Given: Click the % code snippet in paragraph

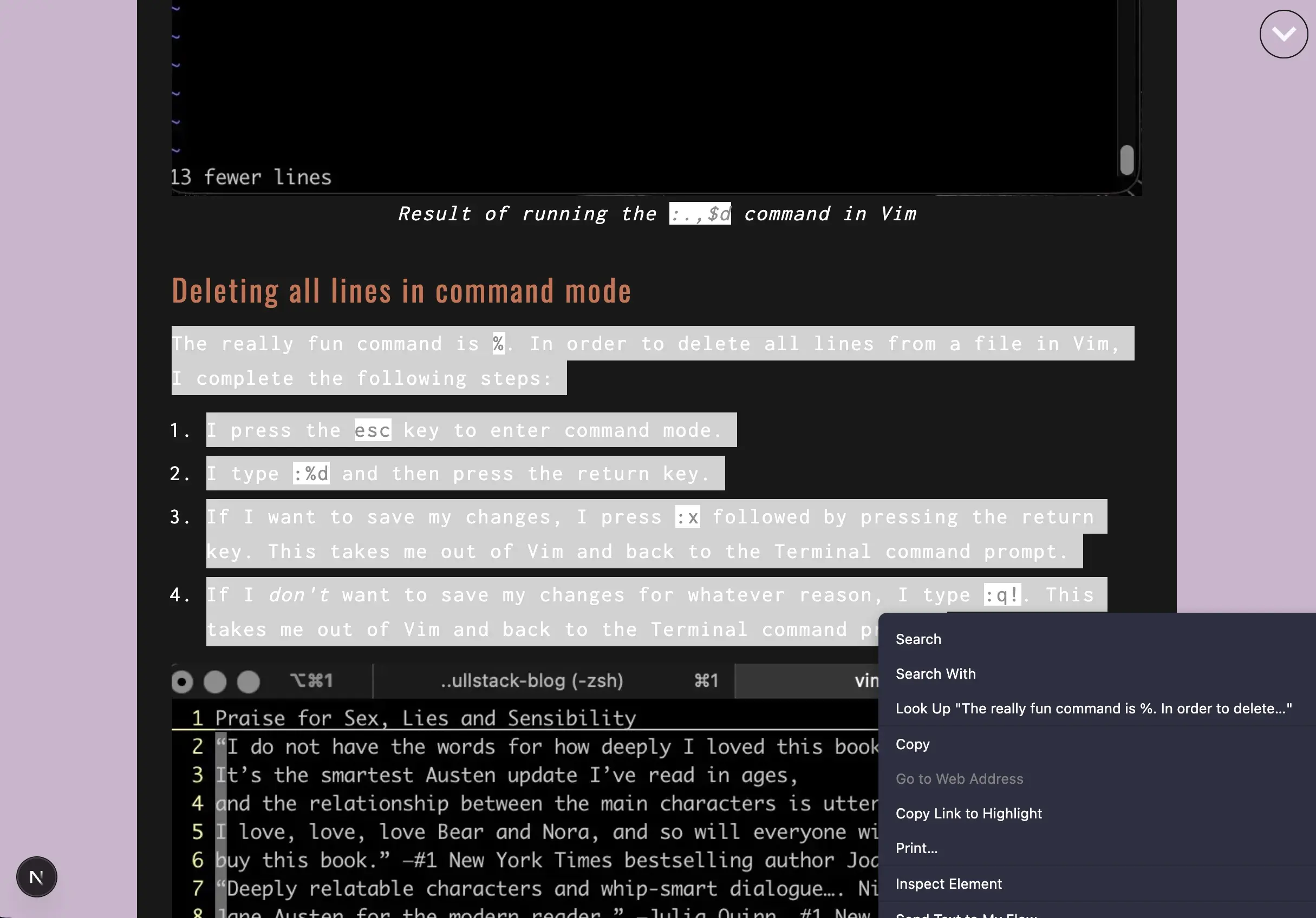Looking at the screenshot, I should coord(499,344).
